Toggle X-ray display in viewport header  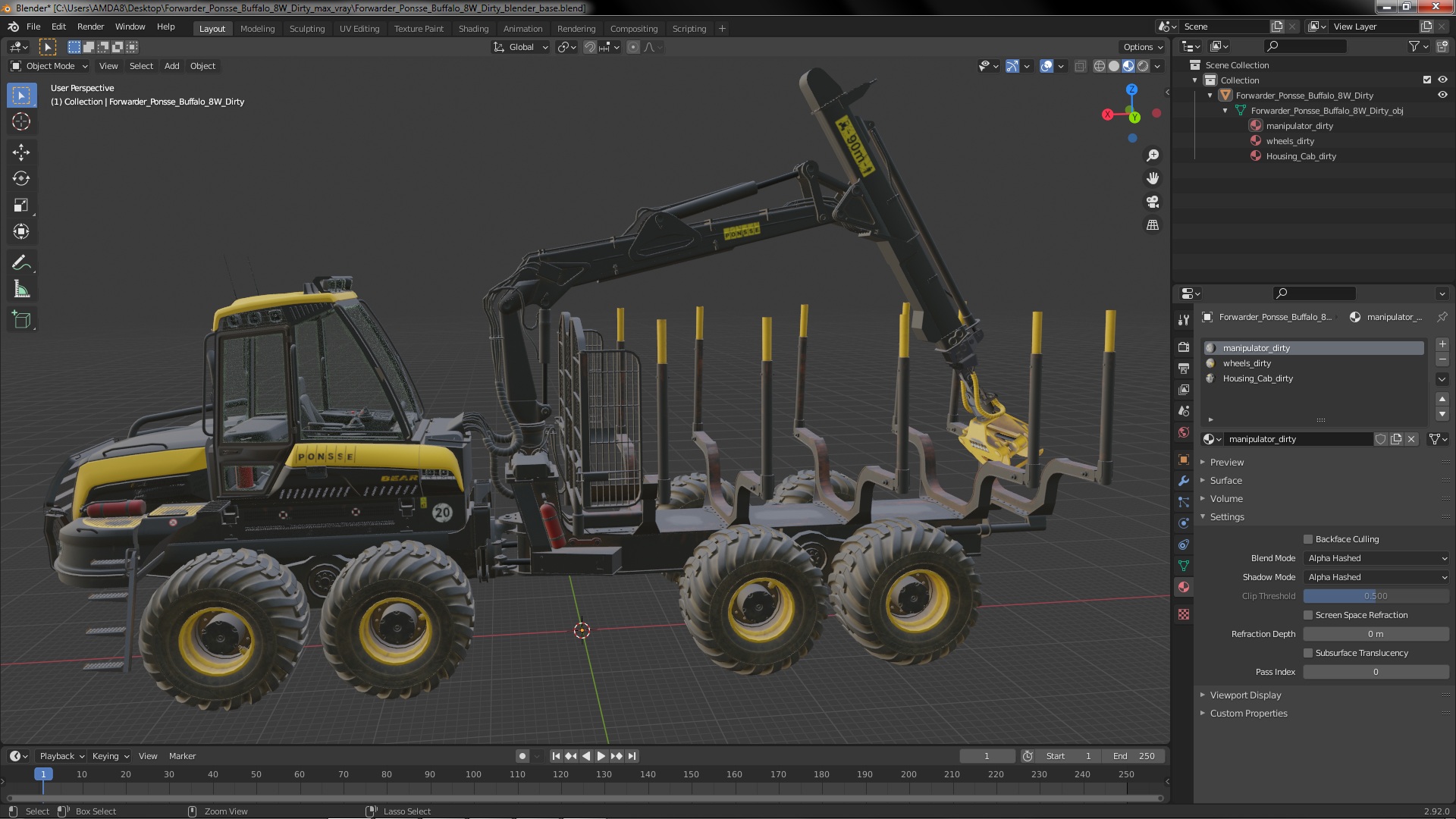(x=1081, y=66)
